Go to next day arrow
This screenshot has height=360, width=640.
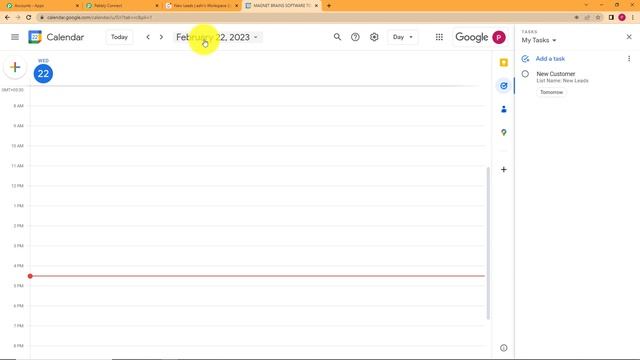(x=161, y=37)
